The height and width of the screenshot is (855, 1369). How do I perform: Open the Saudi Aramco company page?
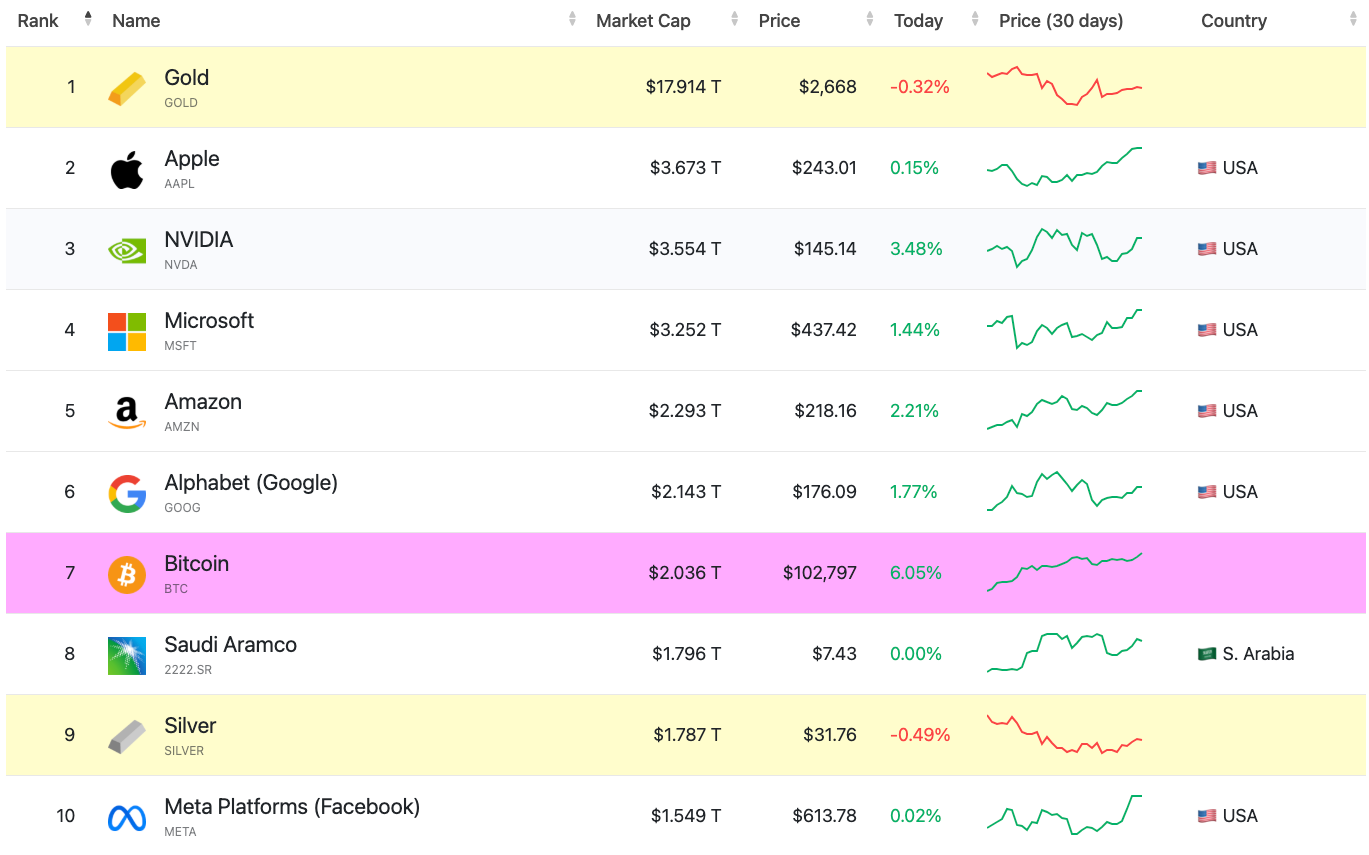click(x=230, y=644)
